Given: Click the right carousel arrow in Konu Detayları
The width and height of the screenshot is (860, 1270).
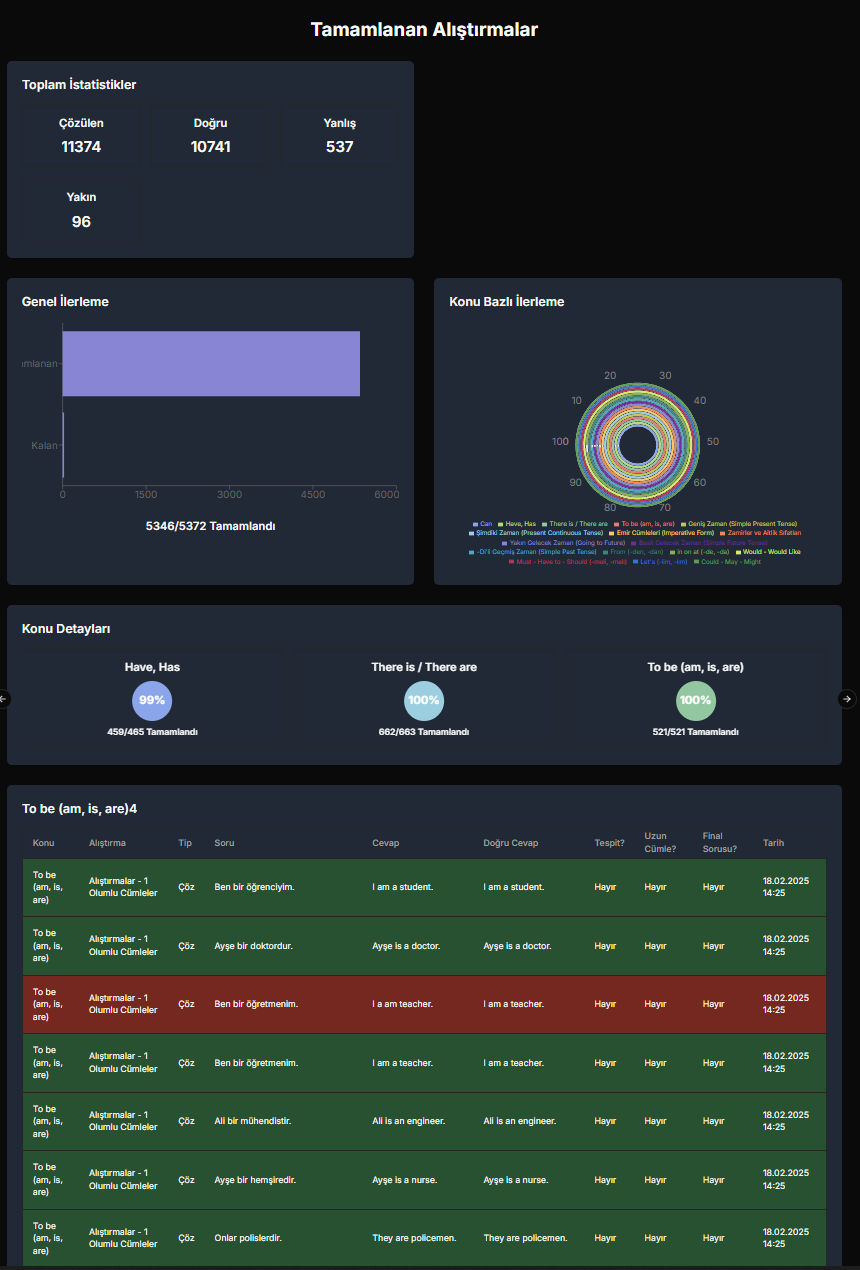Looking at the screenshot, I should (x=847, y=699).
